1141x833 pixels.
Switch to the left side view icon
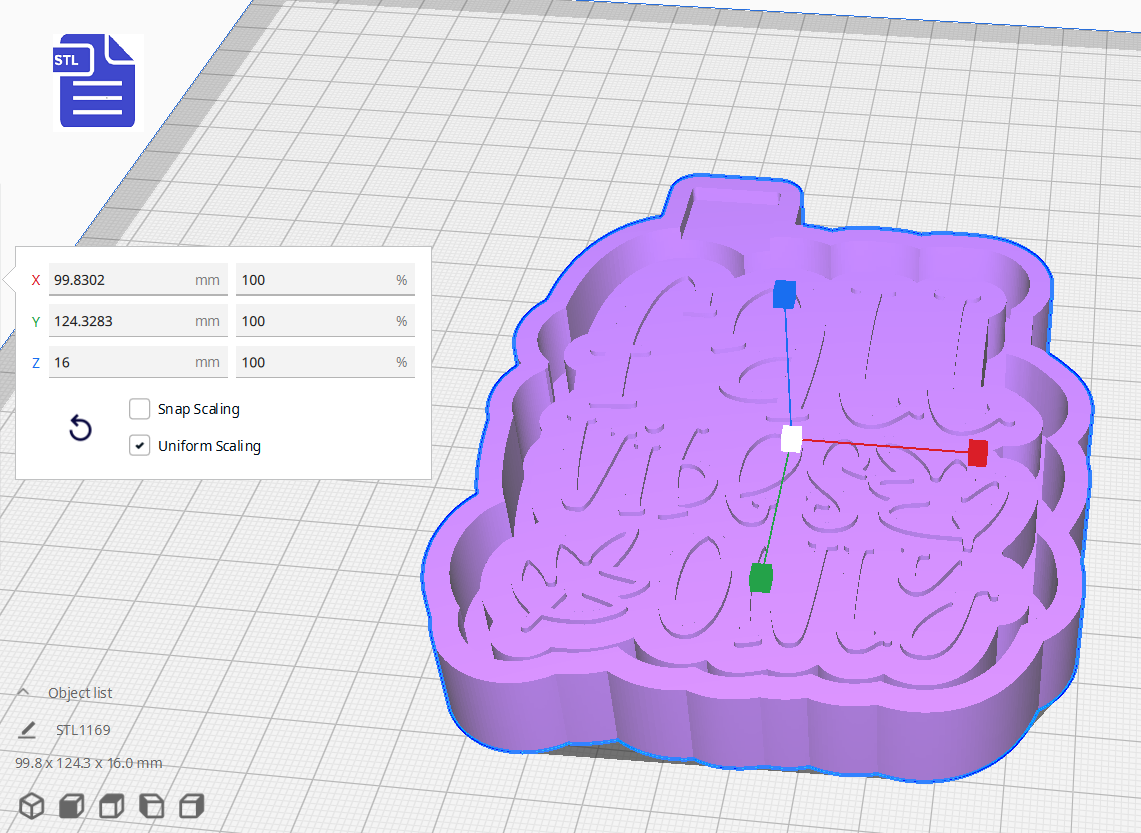coord(151,805)
